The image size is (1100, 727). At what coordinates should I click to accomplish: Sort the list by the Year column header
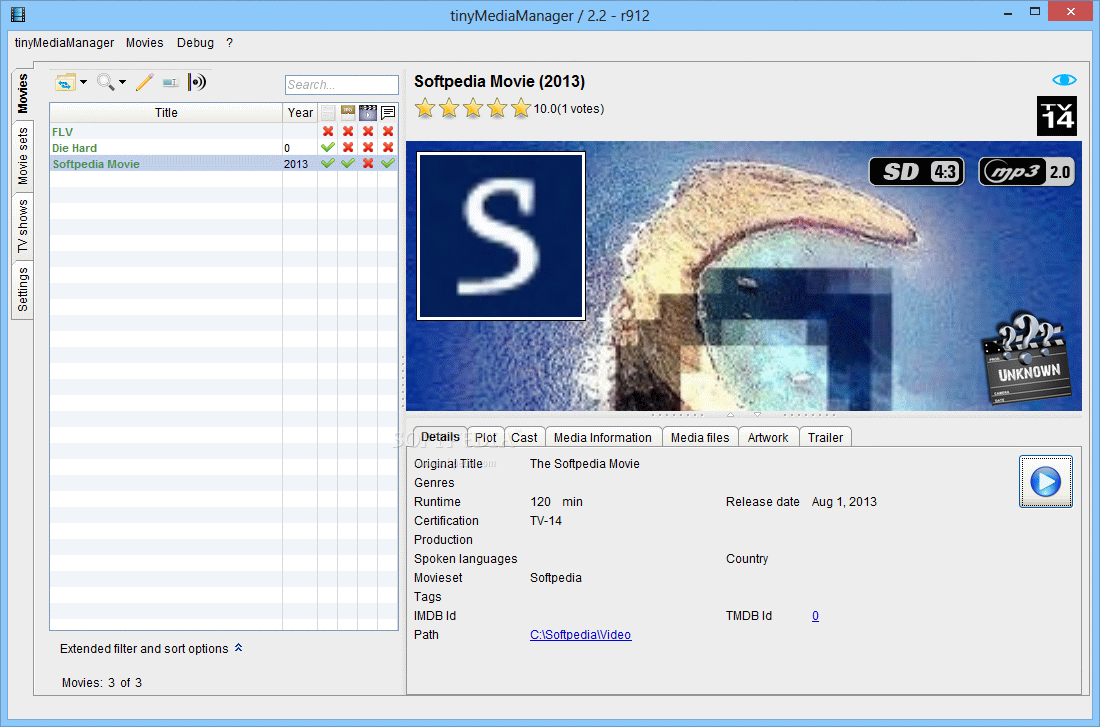pos(300,112)
